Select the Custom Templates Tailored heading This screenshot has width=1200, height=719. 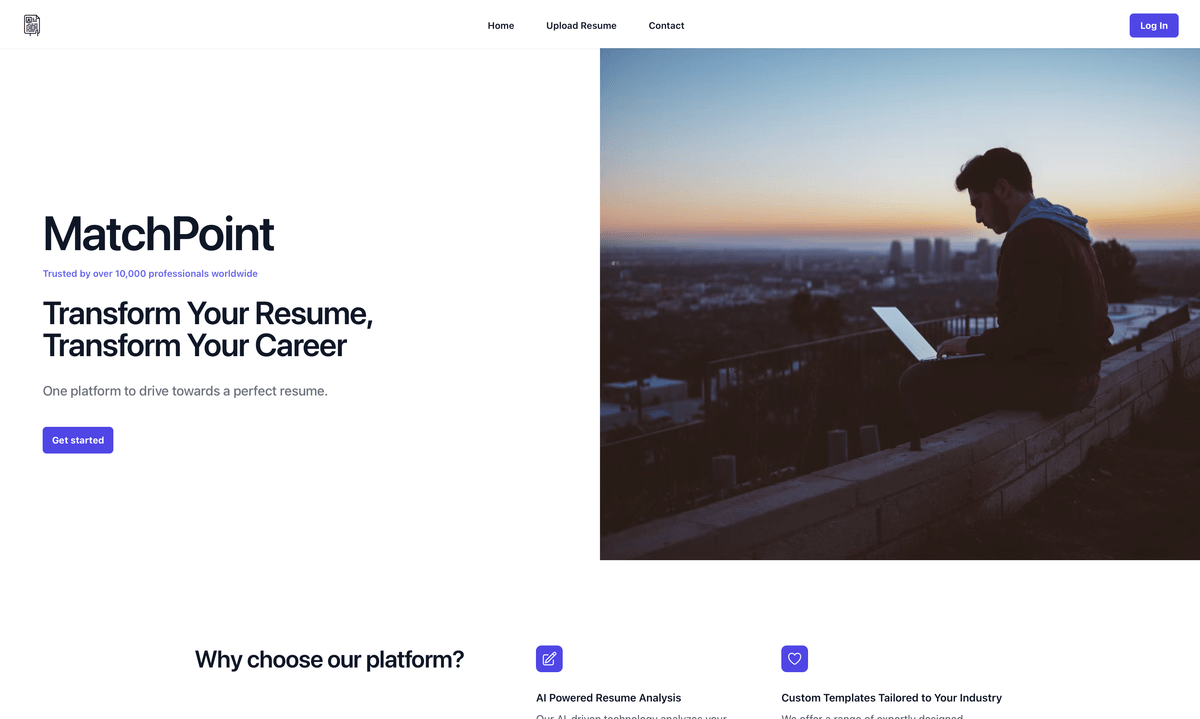[x=891, y=697]
